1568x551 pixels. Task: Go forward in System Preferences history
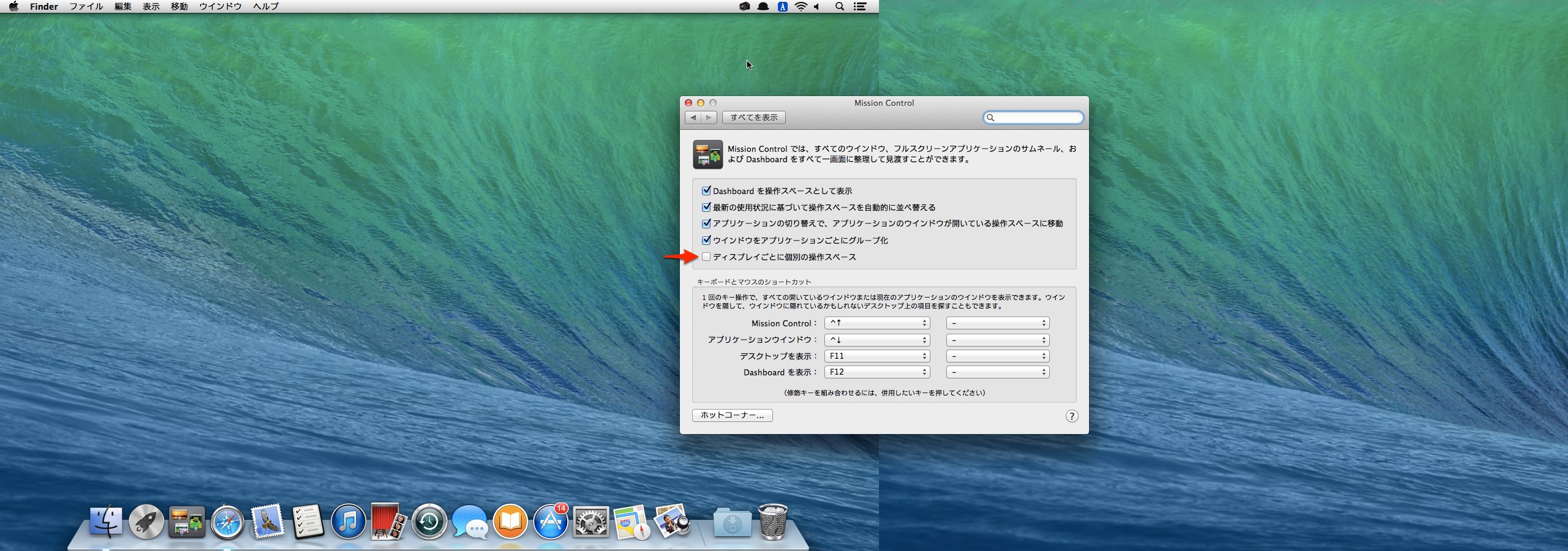[709, 118]
